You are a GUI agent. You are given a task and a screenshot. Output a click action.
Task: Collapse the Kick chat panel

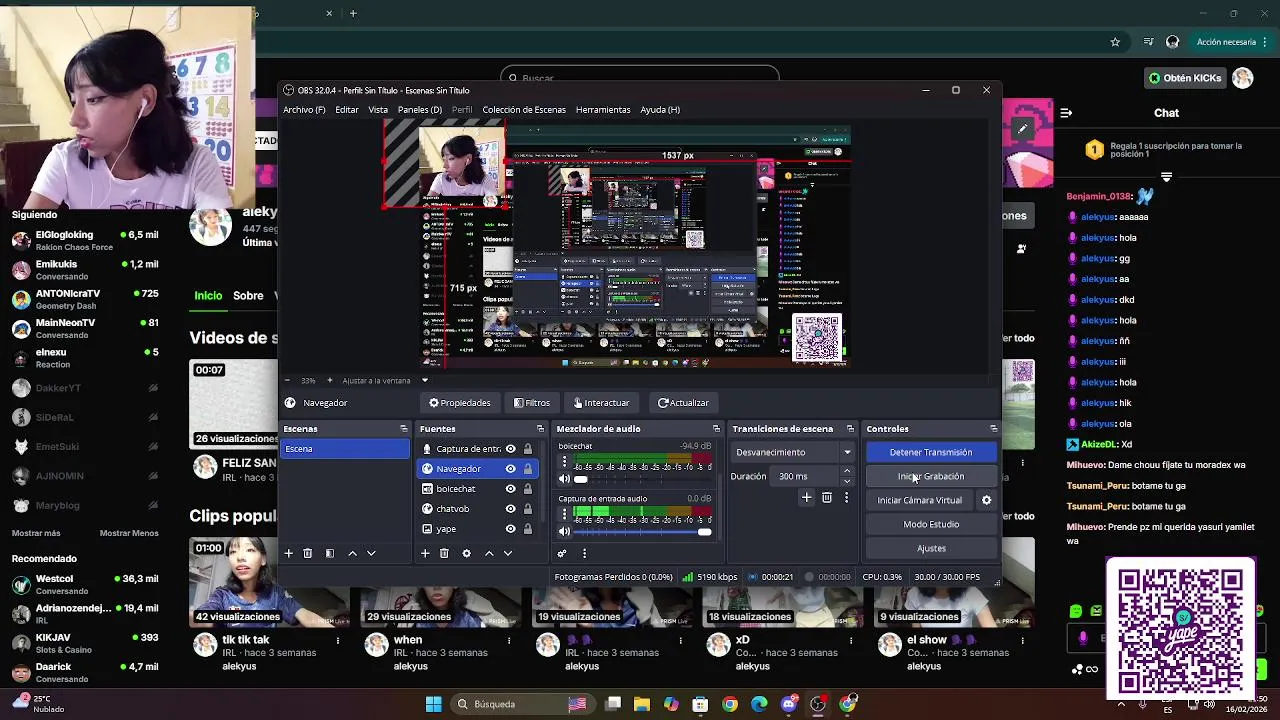point(1066,113)
